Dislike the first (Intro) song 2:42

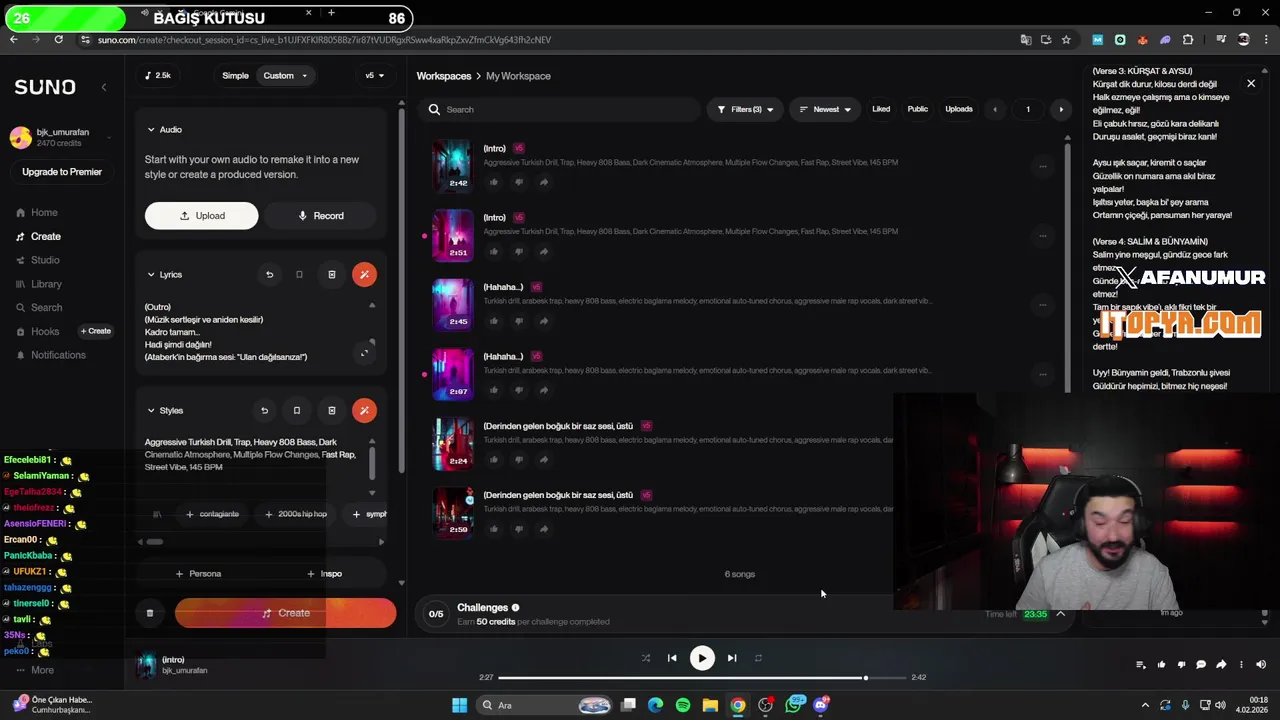[518, 182]
